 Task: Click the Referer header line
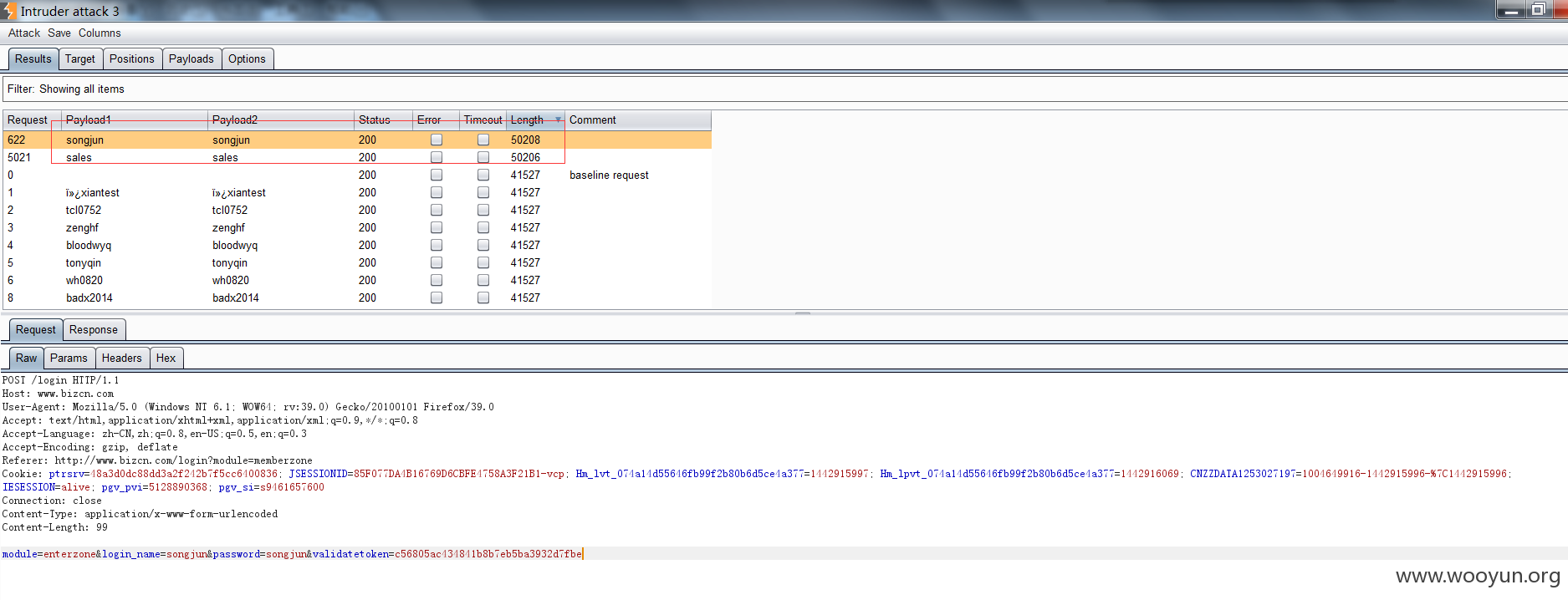(x=157, y=460)
